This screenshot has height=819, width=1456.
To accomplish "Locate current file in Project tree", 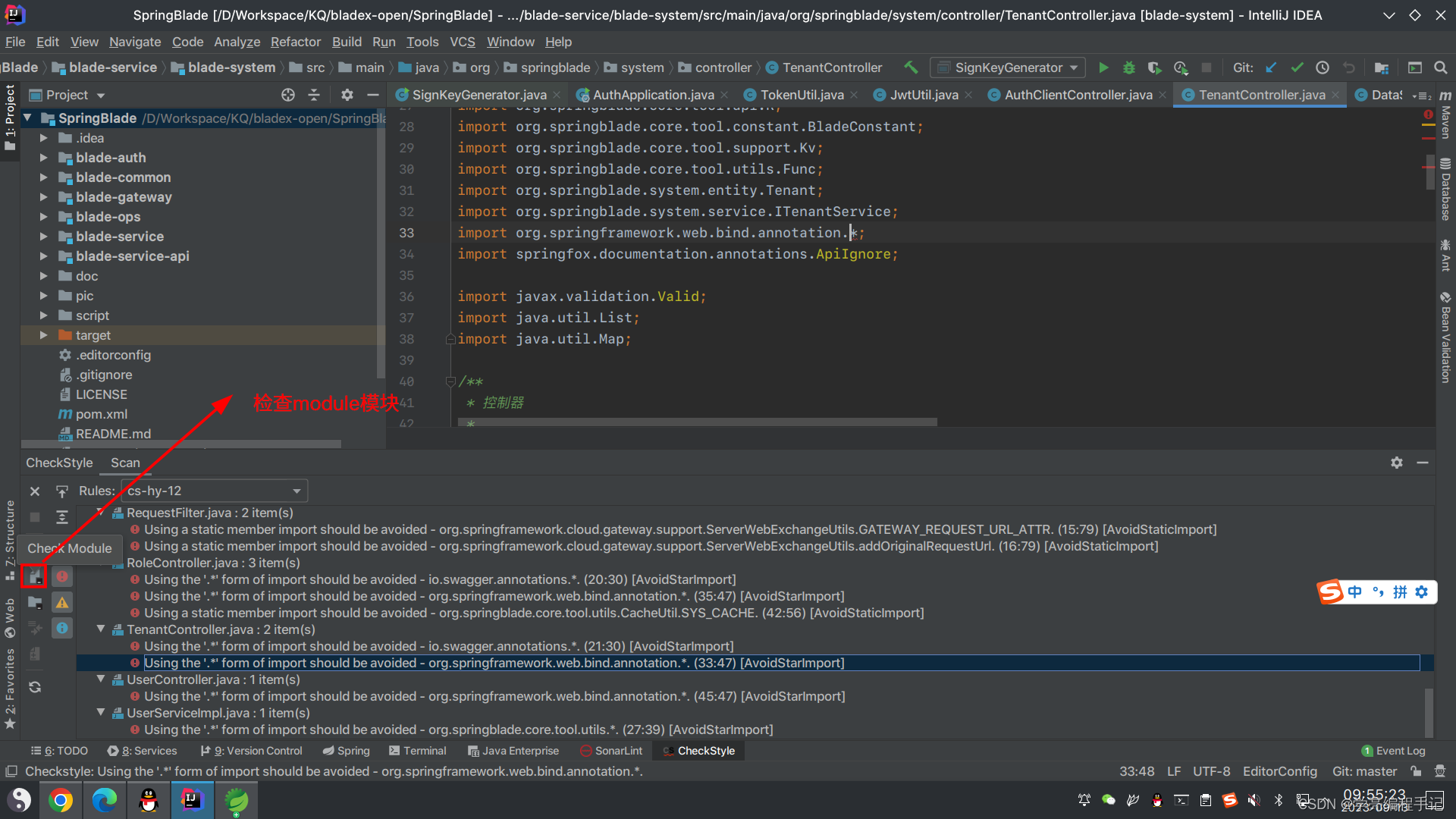I will point(288,95).
